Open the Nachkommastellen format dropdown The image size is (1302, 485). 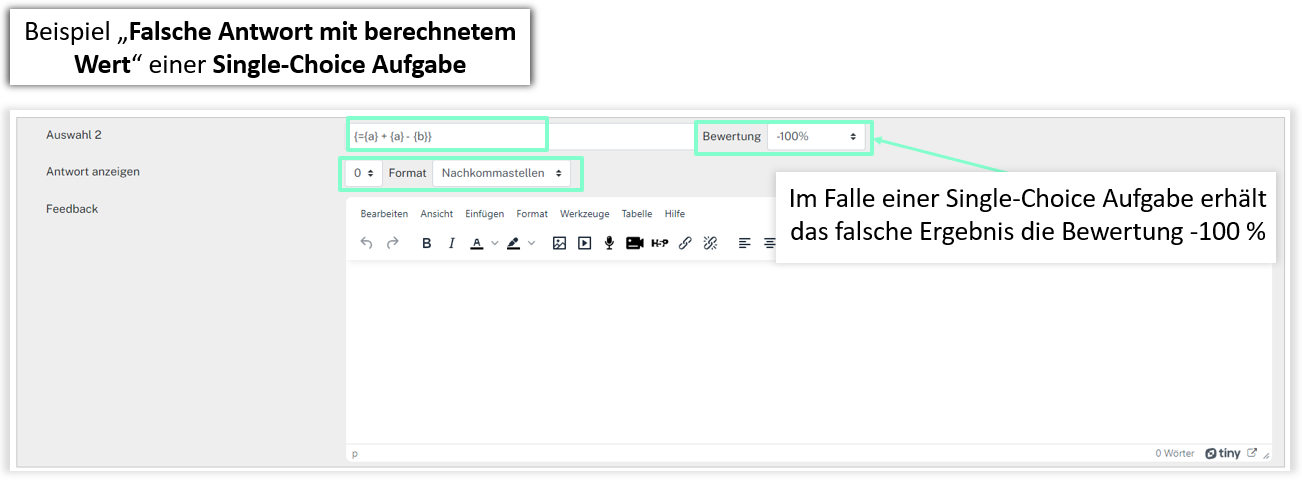pyautogui.click(x=501, y=173)
